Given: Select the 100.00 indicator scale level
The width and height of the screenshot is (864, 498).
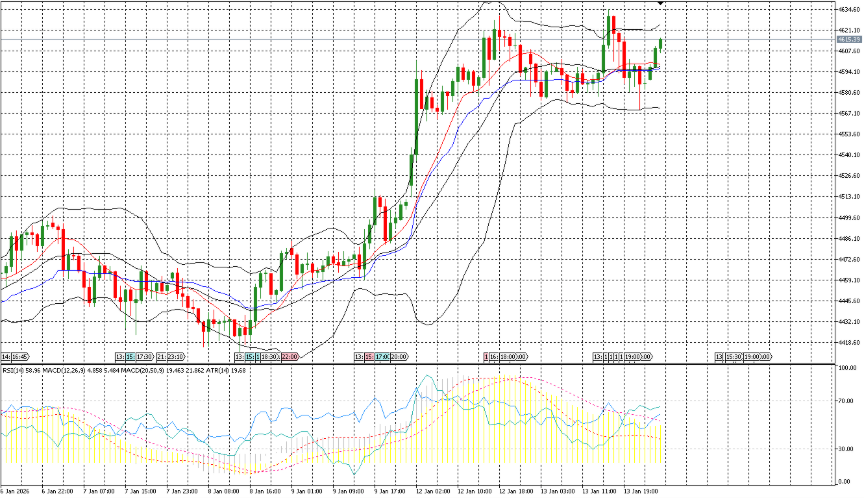Looking at the screenshot, I should [848, 369].
